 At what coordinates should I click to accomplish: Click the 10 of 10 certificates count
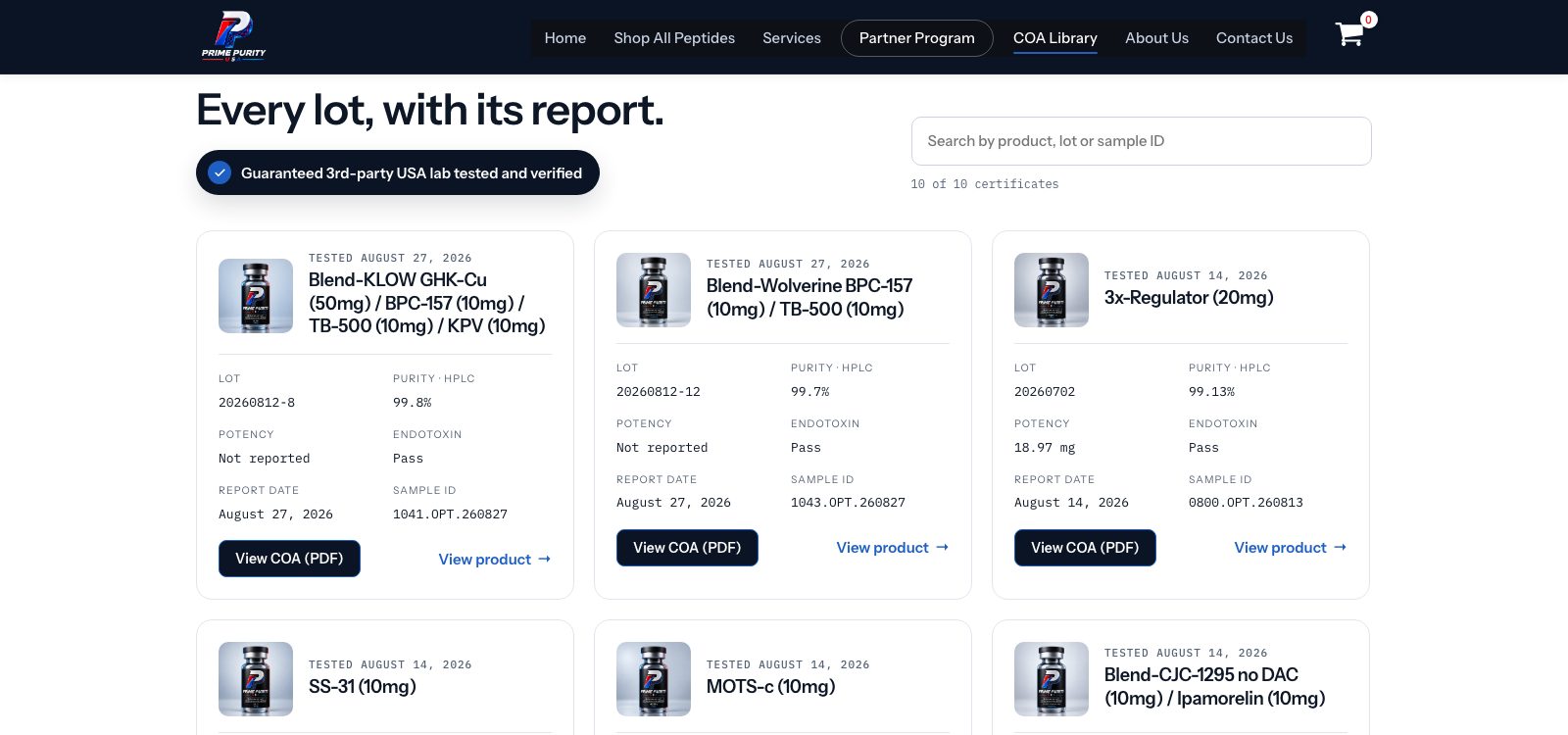(985, 184)
